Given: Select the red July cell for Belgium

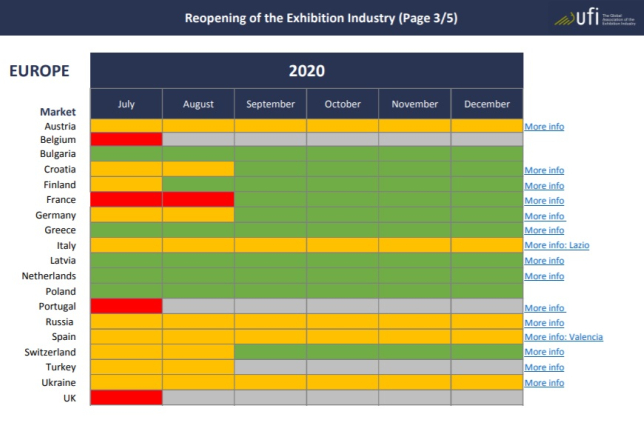Looking at the screenshot, I should click(x=126, y=139).
